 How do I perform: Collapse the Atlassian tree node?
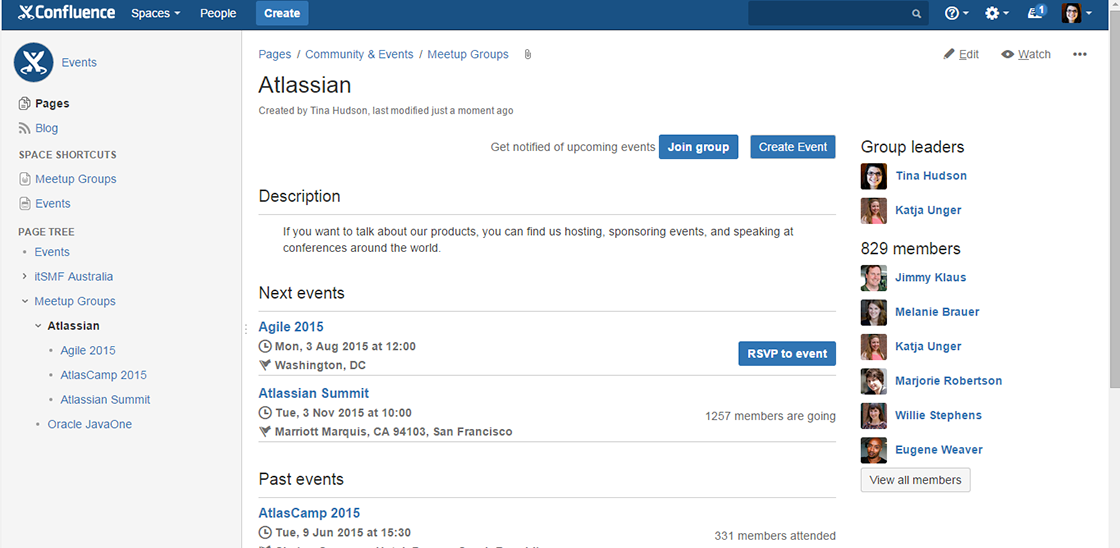pos(39,327)
